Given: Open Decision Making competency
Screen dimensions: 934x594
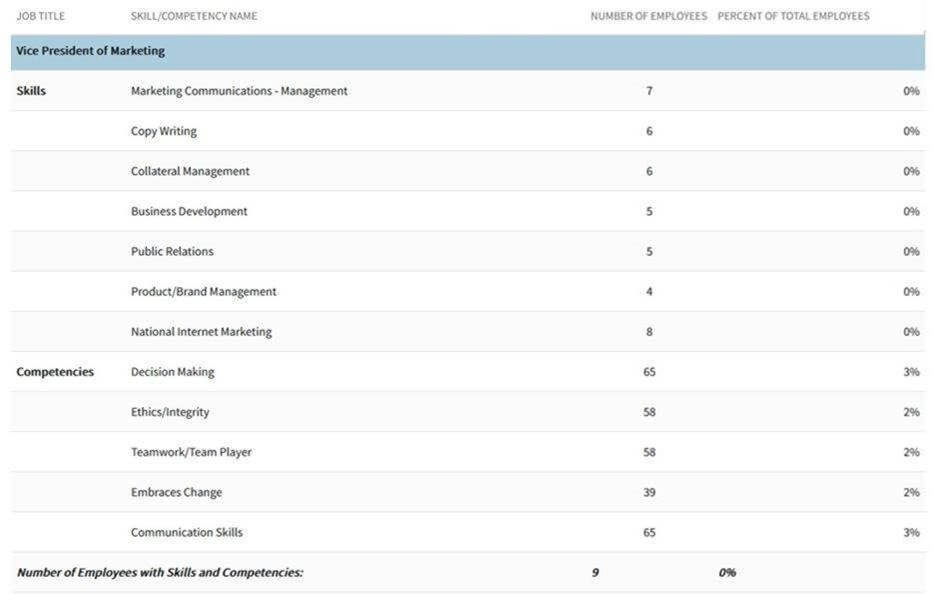Looking at the screenshot, I should (x=173, y=372).
